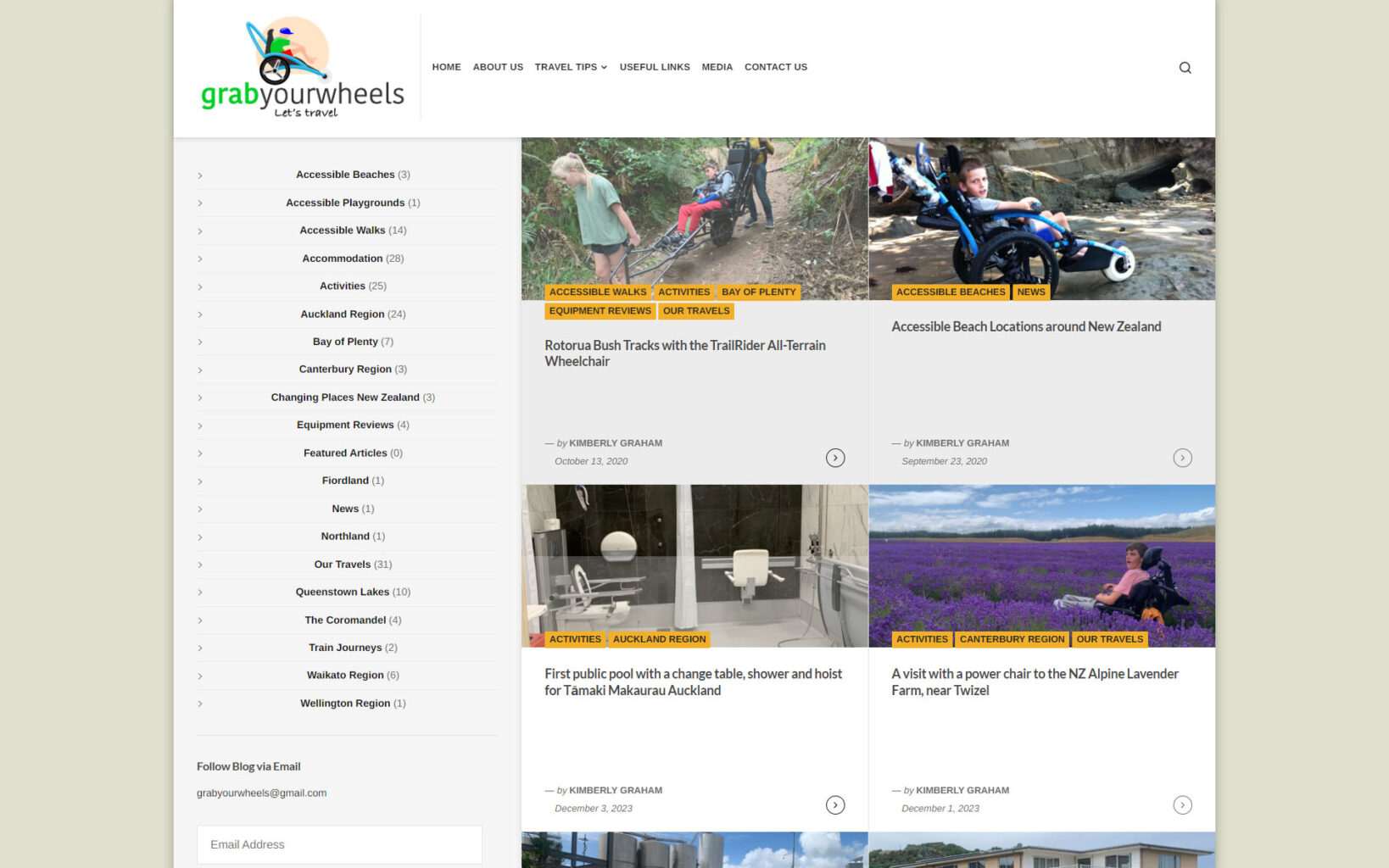Open the About Us menu item
Screen dimensions: 1389x868
click(x=498, y=67)
